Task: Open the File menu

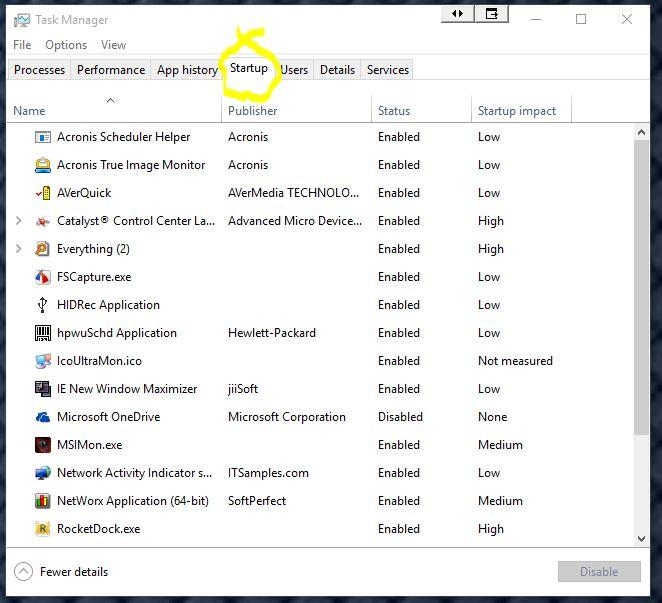Action: click(22, 45)
